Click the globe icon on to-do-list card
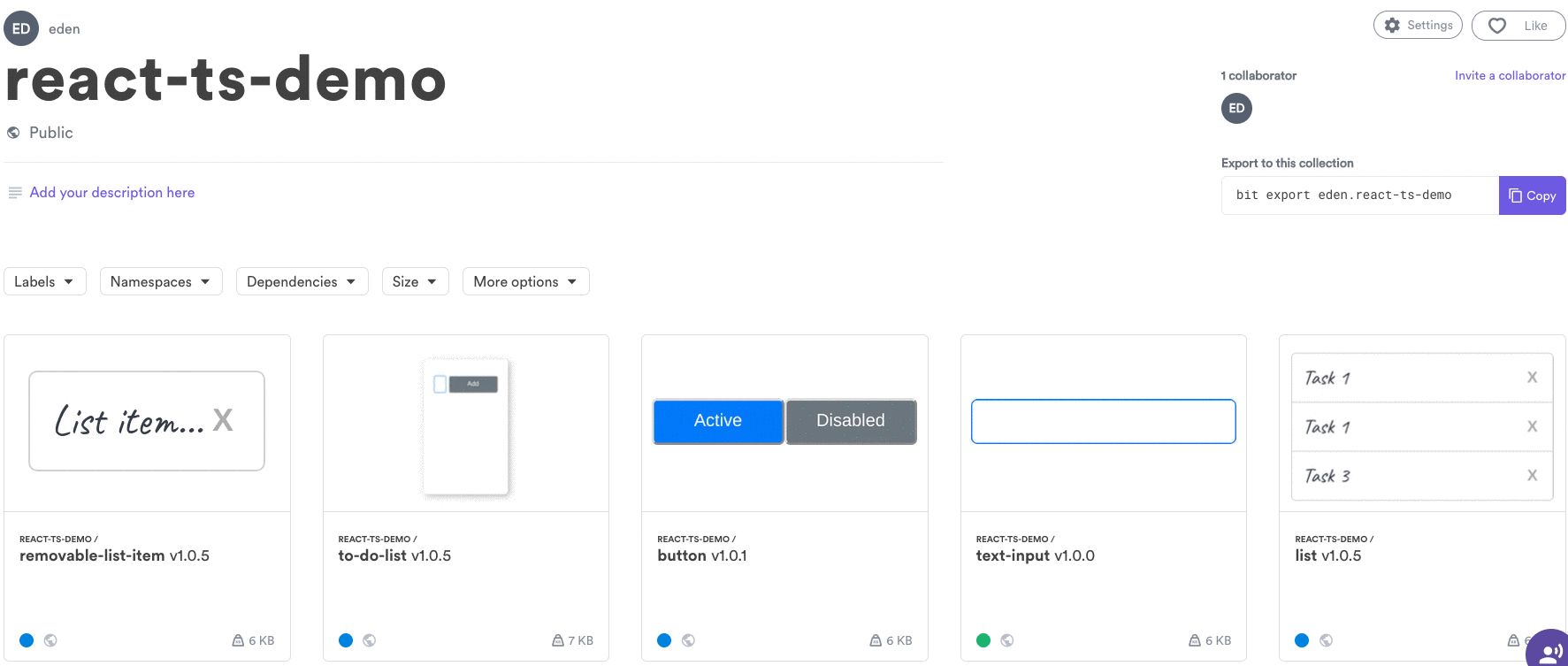The height and width of the screenshot is (666, 1568). [370, 640]
